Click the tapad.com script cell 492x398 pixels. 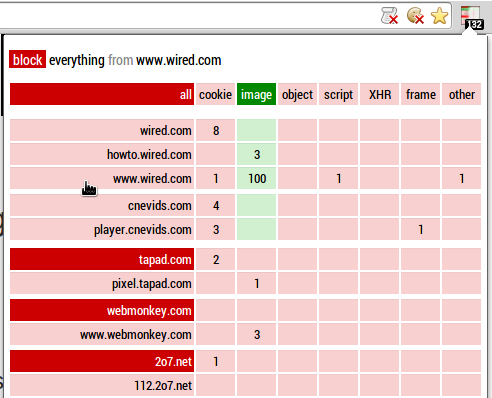(x=338, y=259)
